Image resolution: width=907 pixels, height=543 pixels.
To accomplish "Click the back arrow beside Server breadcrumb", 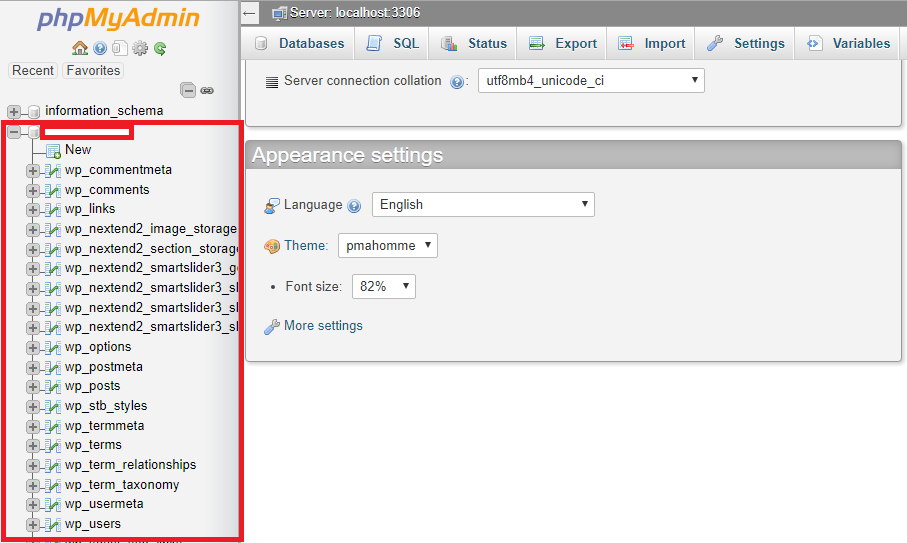I will pyautogui.click(x=249, y=13).
